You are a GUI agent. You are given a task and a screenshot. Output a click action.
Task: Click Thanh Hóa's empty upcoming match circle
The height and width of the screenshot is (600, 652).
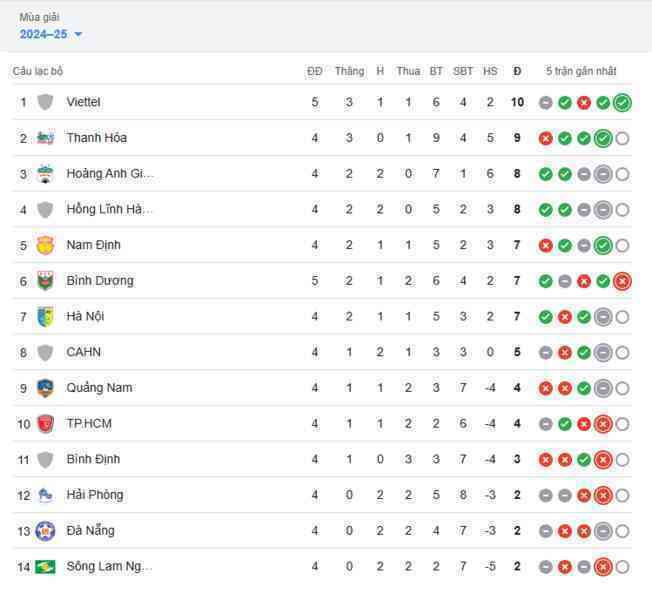[x=622, y=138]
